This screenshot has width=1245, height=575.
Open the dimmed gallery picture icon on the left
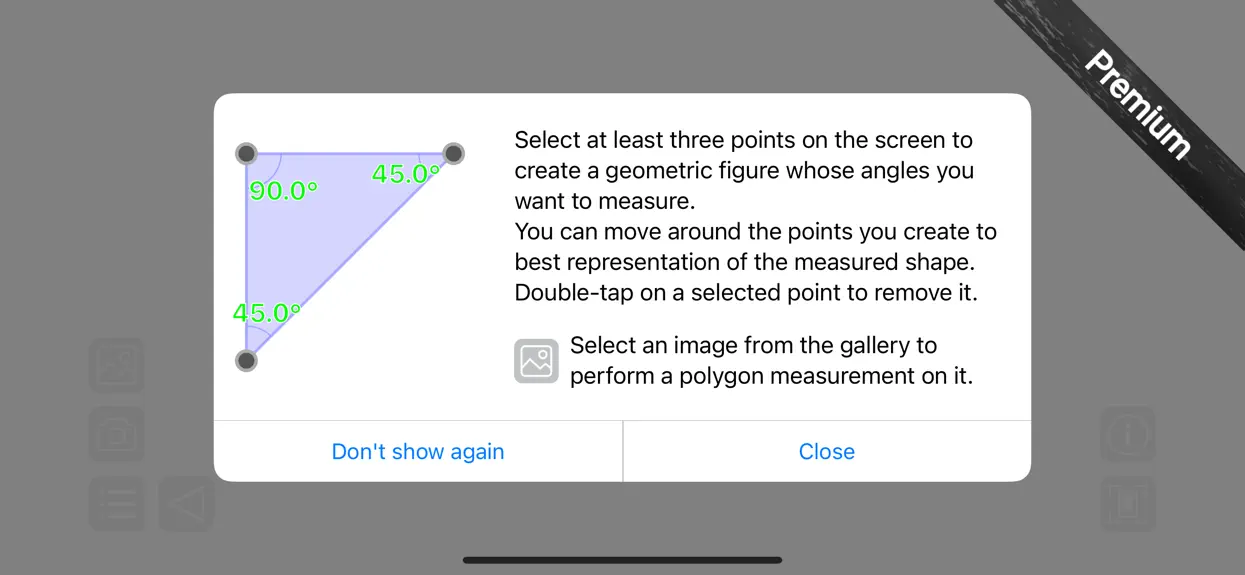coord(117,365)
